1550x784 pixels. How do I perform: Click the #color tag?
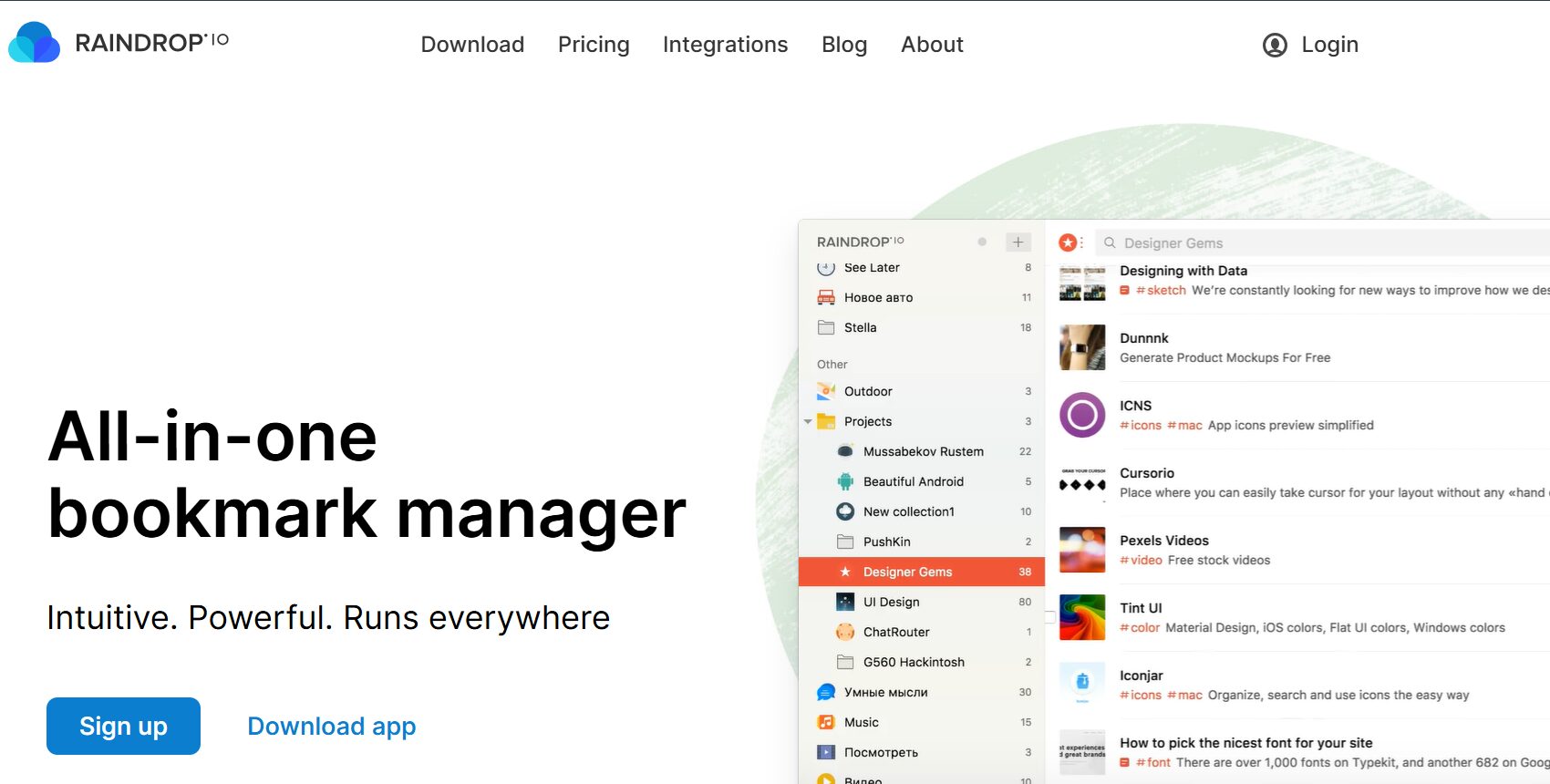coord(1140,627)
